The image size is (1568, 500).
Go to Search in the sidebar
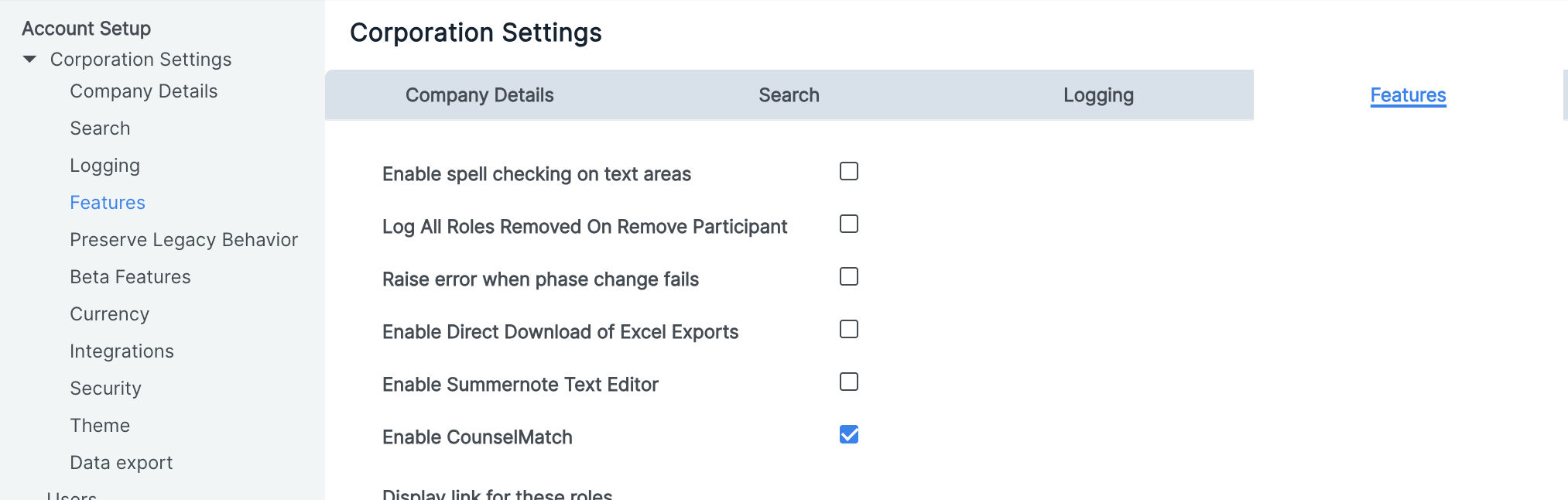click(x=100, y=128)
